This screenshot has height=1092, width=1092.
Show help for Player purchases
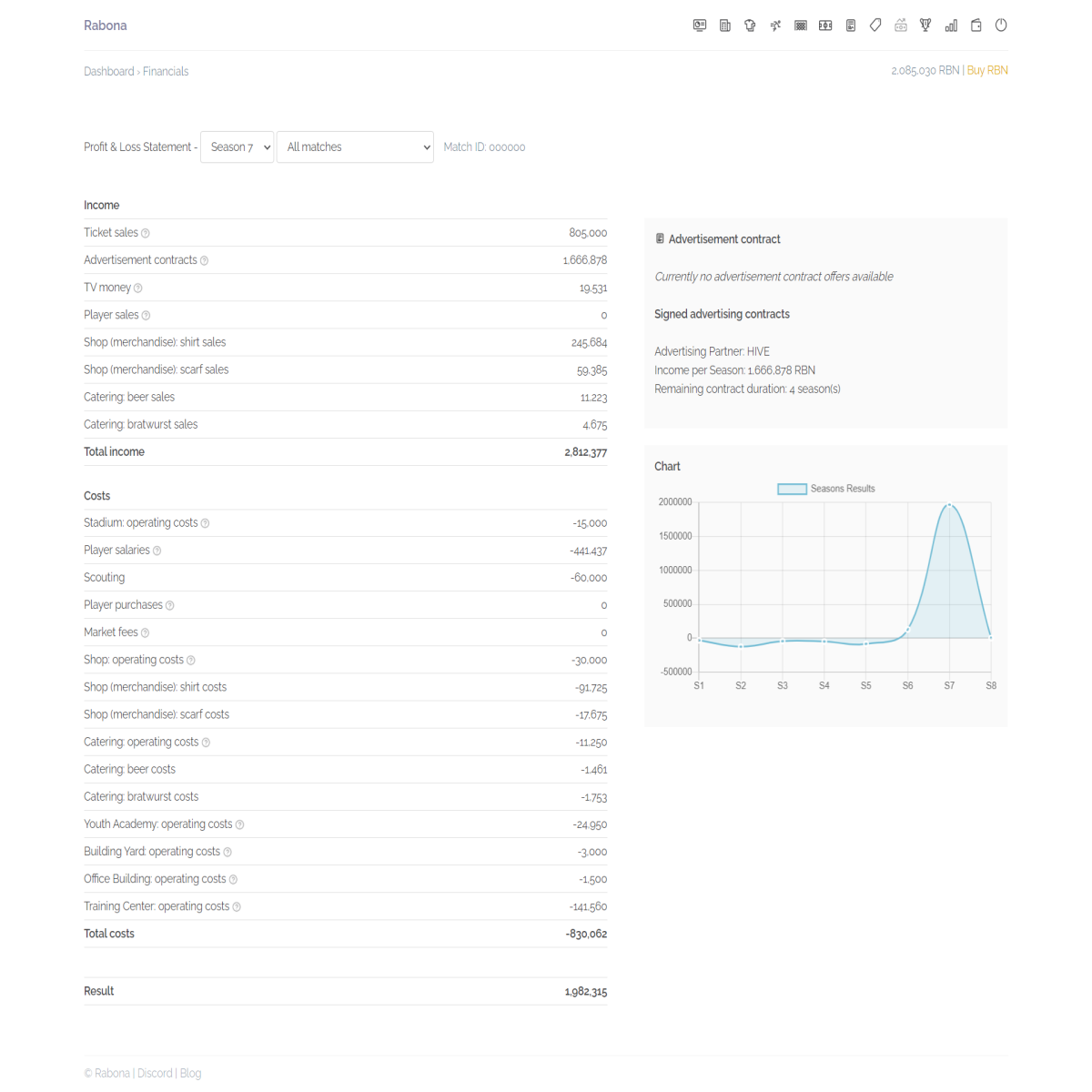[x=170, y=606]
